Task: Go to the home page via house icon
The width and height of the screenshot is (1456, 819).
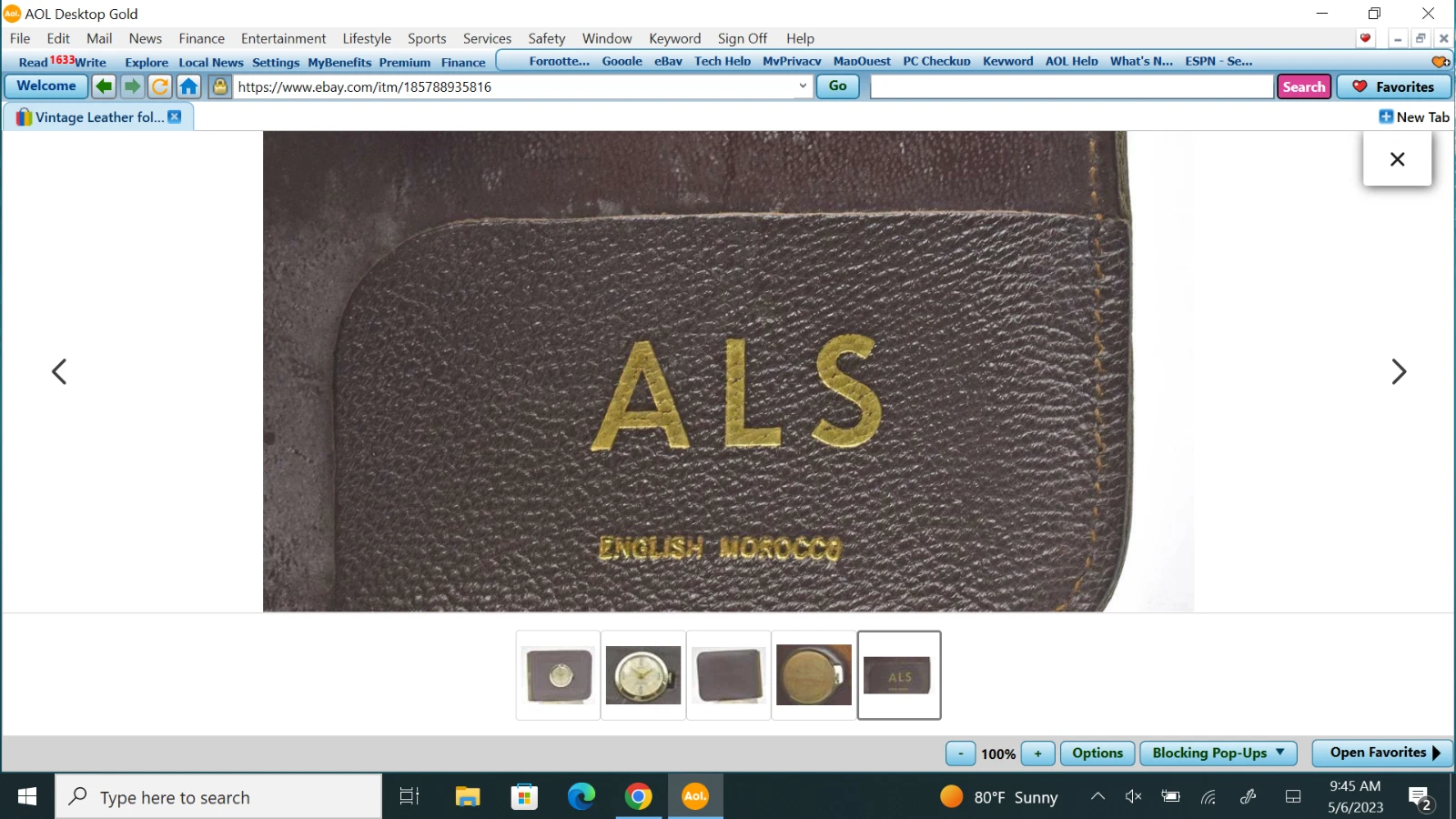Action: [x=188, y=86]
